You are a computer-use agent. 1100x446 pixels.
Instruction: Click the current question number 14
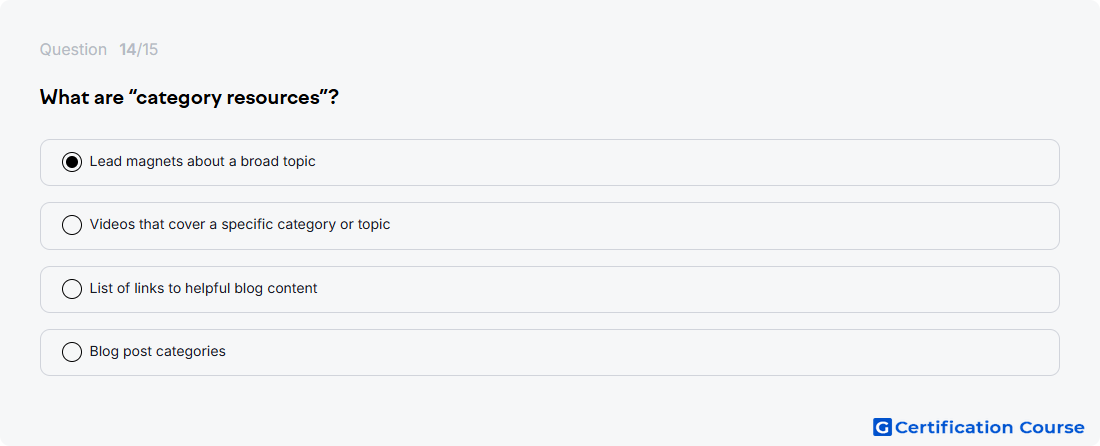pyautogui.click(x=128, y=50)
